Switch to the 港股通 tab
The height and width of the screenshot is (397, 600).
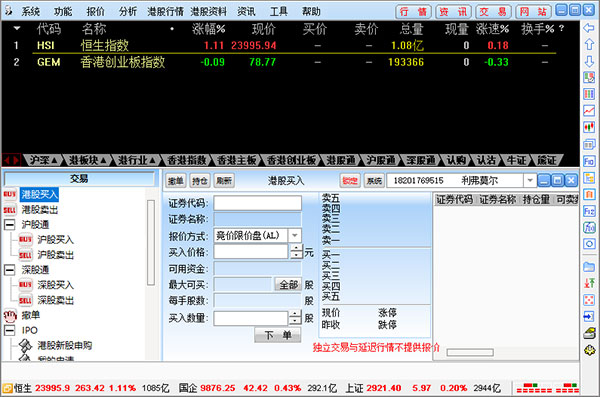341,160
